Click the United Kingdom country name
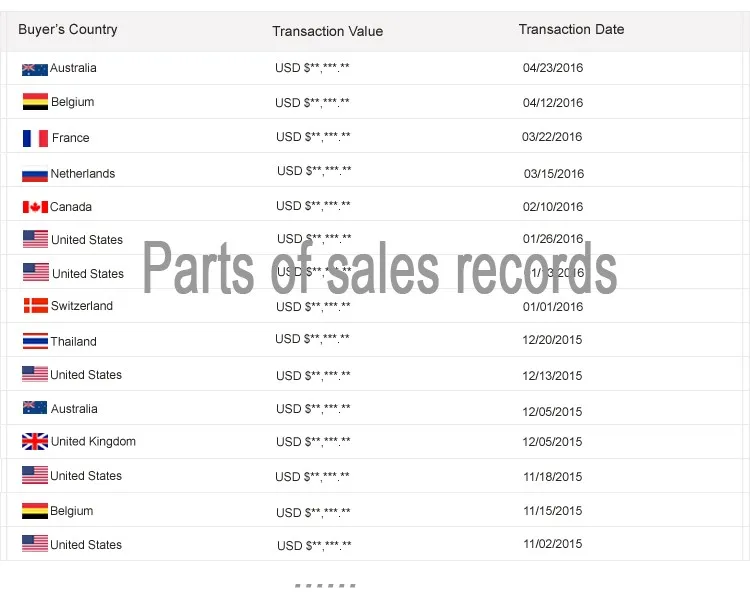Image resolution: width=750 pixels, height=606 pixels. [93, 441]
